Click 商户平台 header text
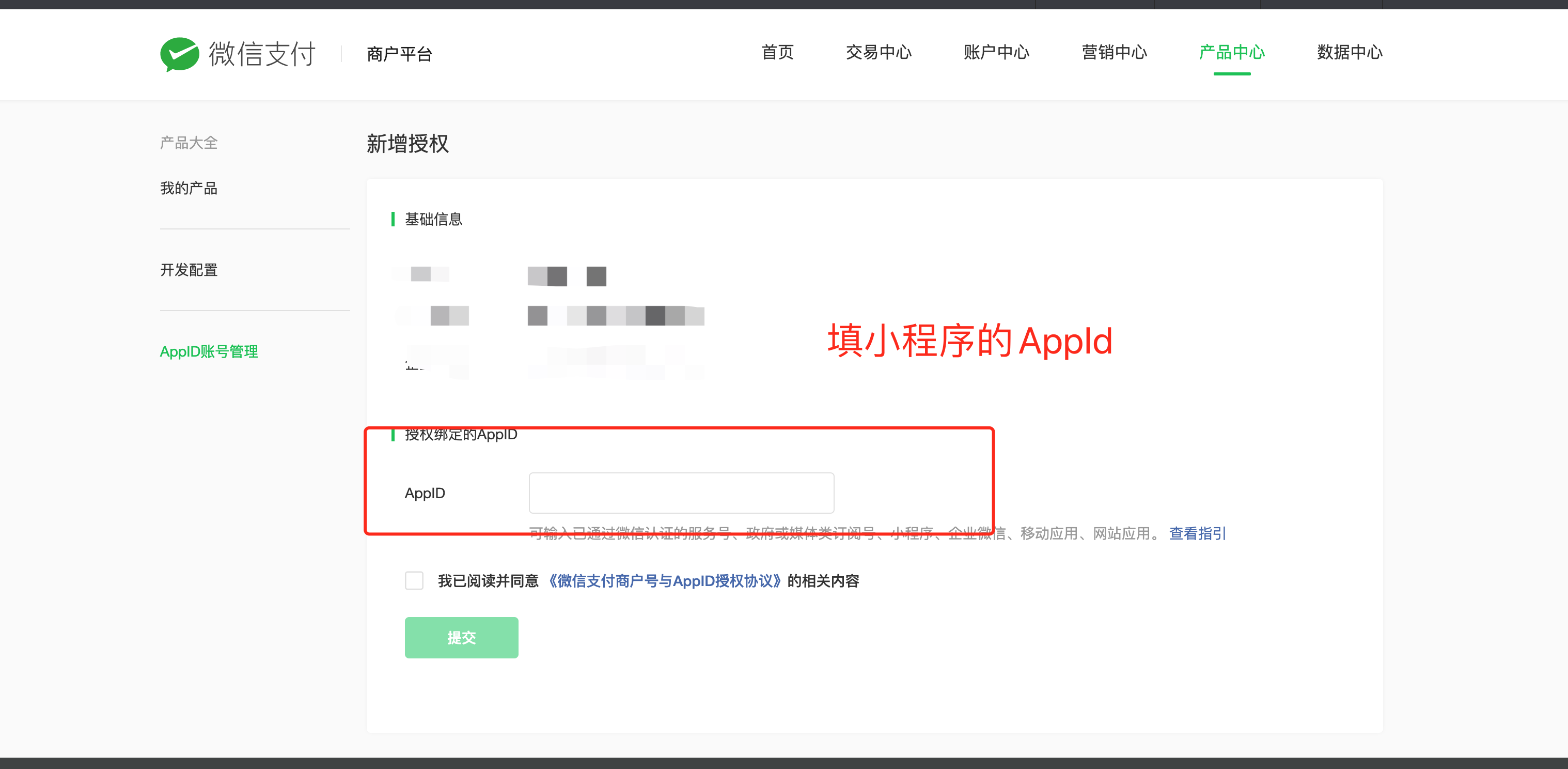This screenshot has height=769, width=1568. point(399,54)
